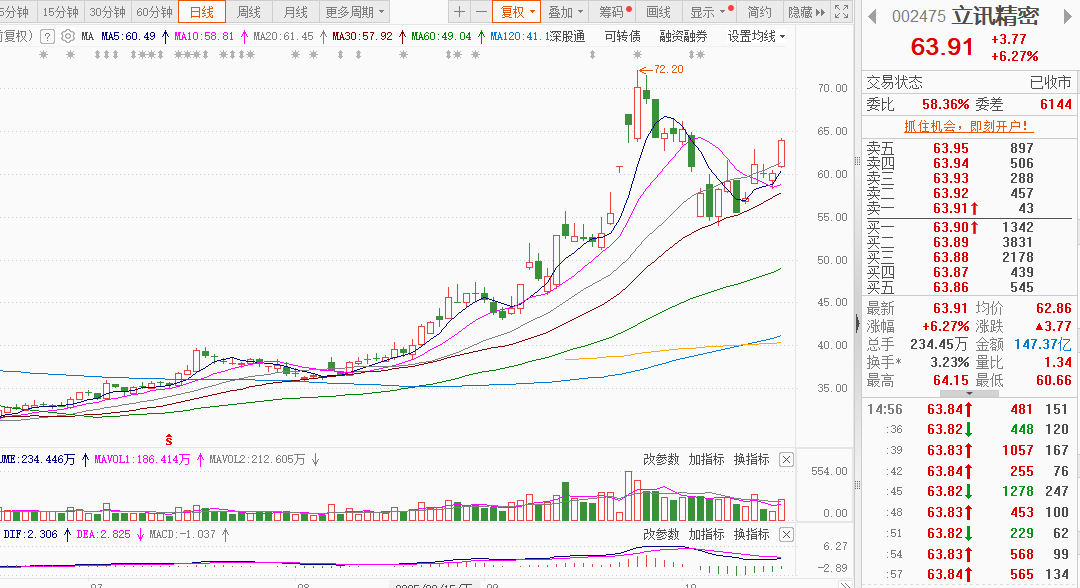Select 月线 monthly chart tab
This screenshot has width=1080, height=588.
click(295, 12)
